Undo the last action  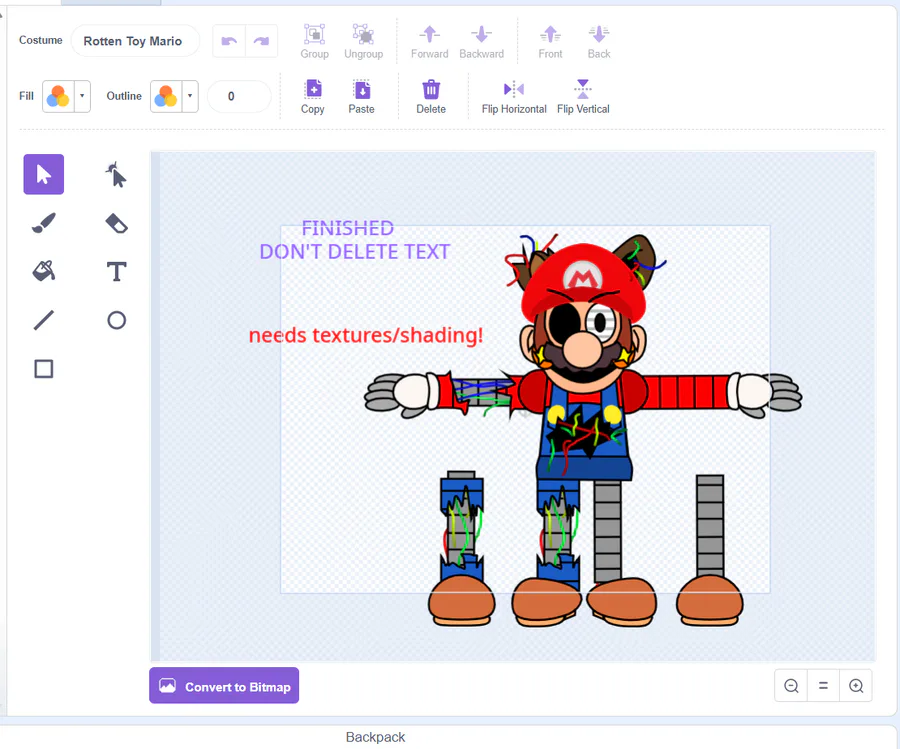coord(229,41)
